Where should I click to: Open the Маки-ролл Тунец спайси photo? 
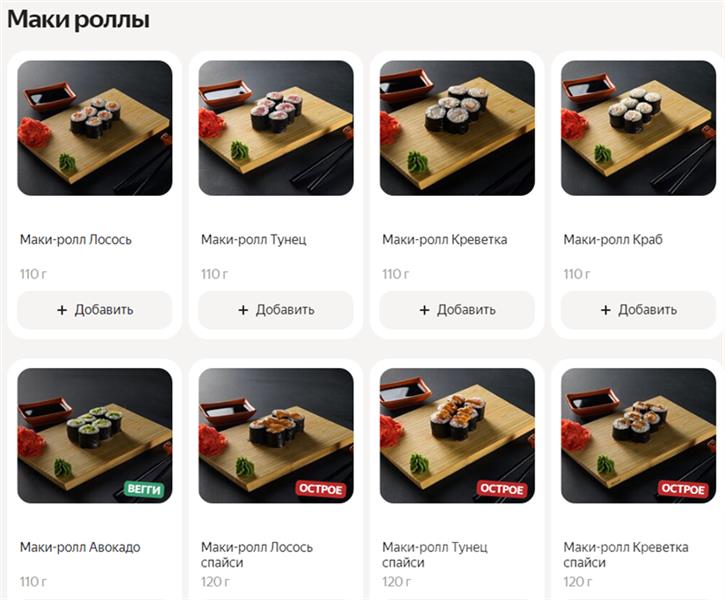(457, 435)
